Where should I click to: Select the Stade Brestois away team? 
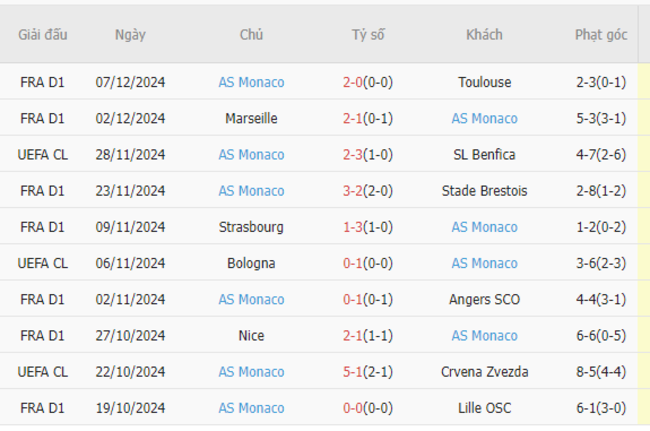click(484, 191)
